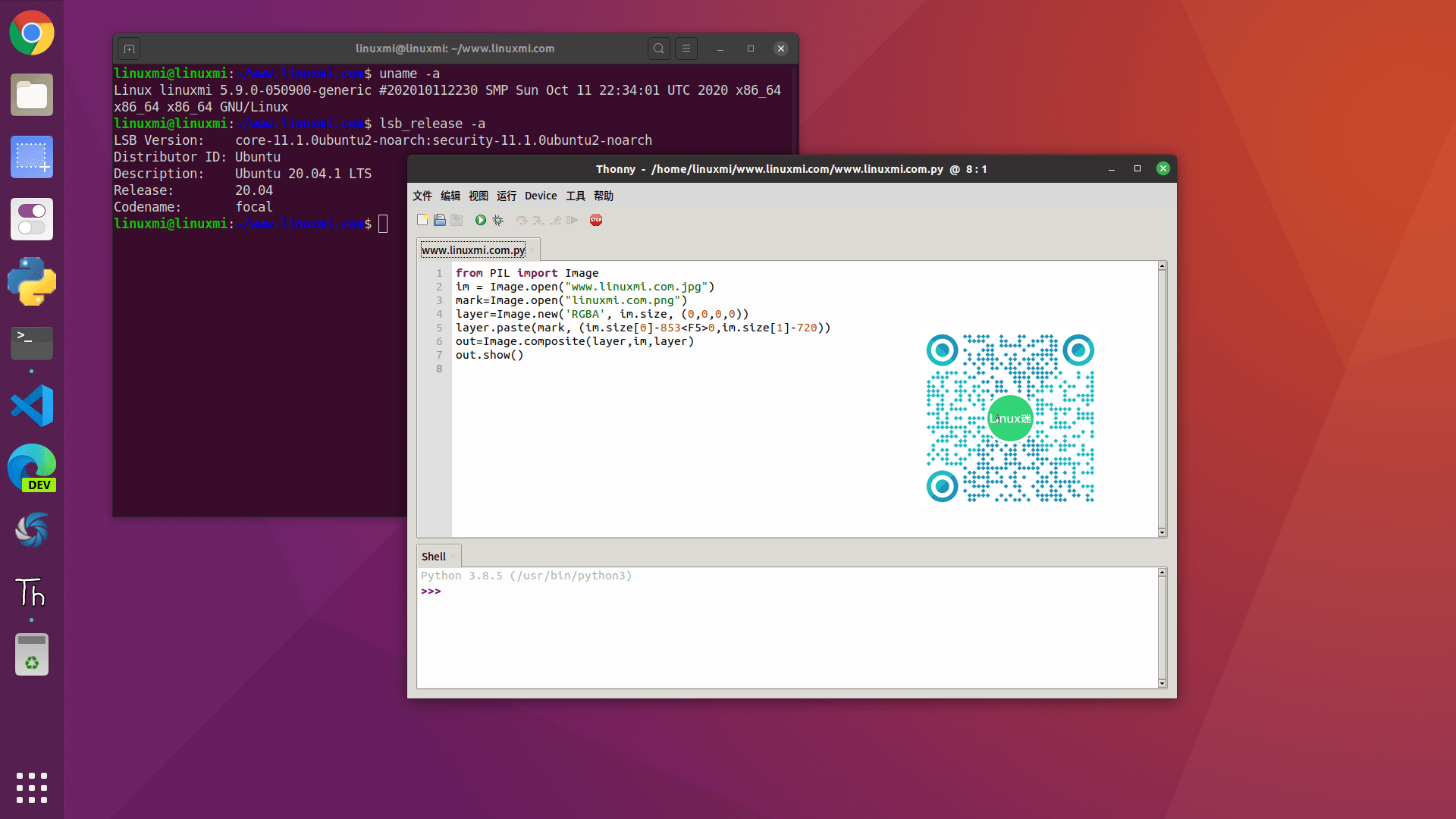Open the 视图 menu in Thonny
This screenshot has width=1456, height=819.
[x=479, y=196]
